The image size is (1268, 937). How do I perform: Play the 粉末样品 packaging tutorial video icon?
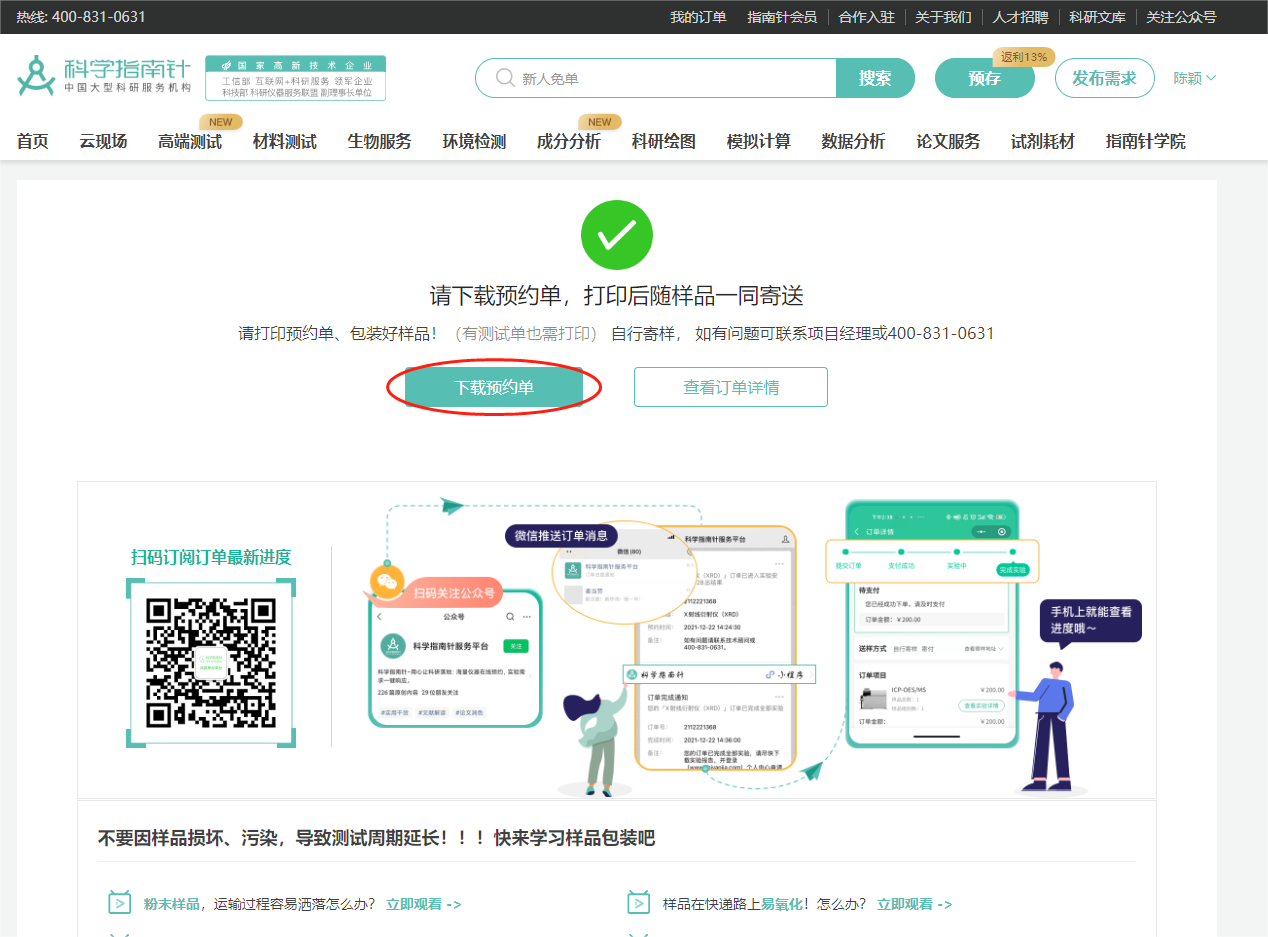coord(119,901)
